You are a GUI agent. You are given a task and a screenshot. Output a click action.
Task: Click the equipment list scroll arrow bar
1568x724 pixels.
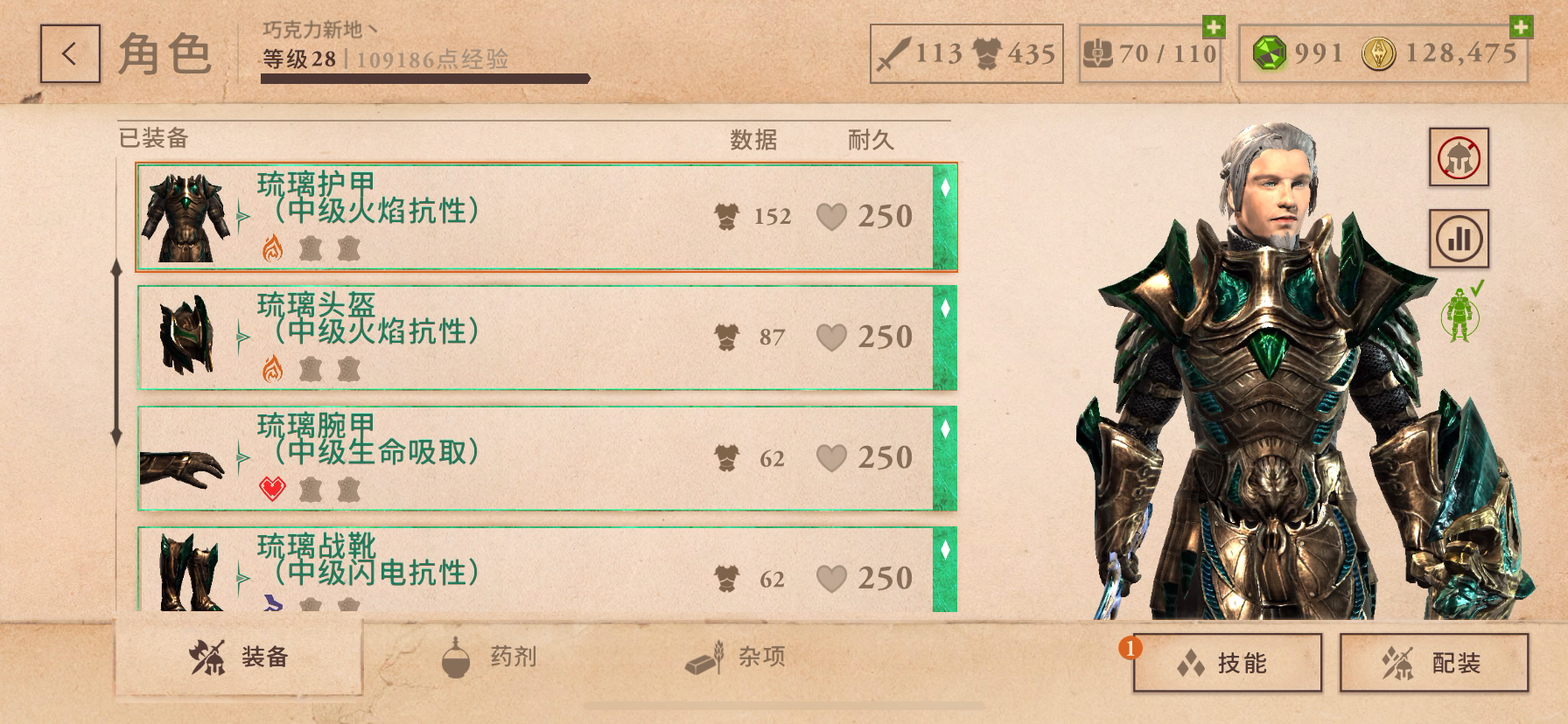[116, 352]
